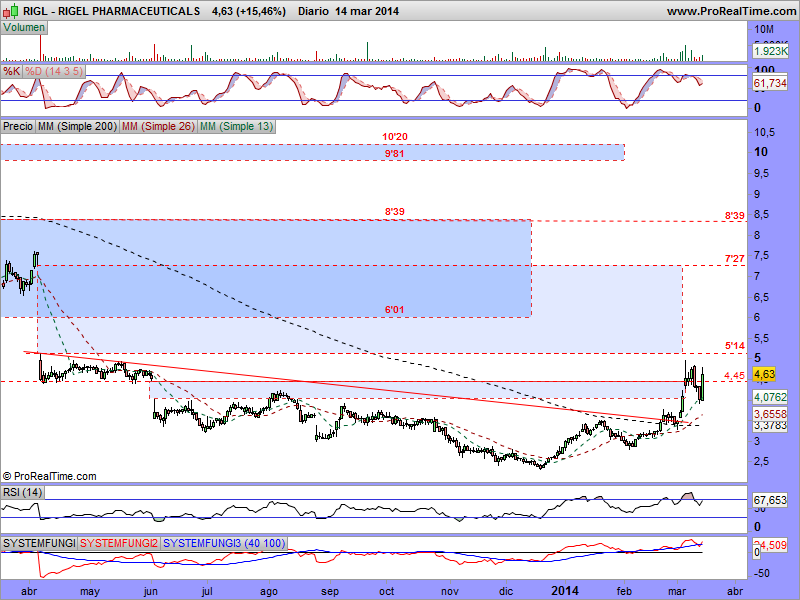Click the 2014 year label on the time axis
This screenshot has width=800, height=600.
click(565, 591)
